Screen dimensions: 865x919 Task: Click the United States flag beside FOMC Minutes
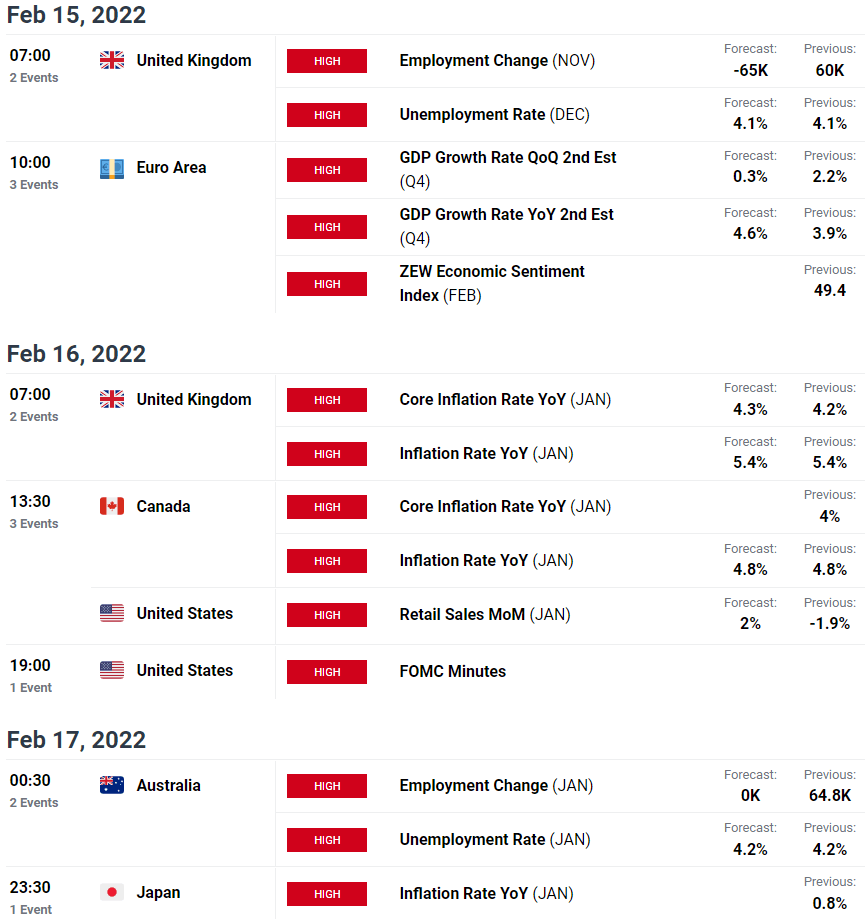point(111,670)
